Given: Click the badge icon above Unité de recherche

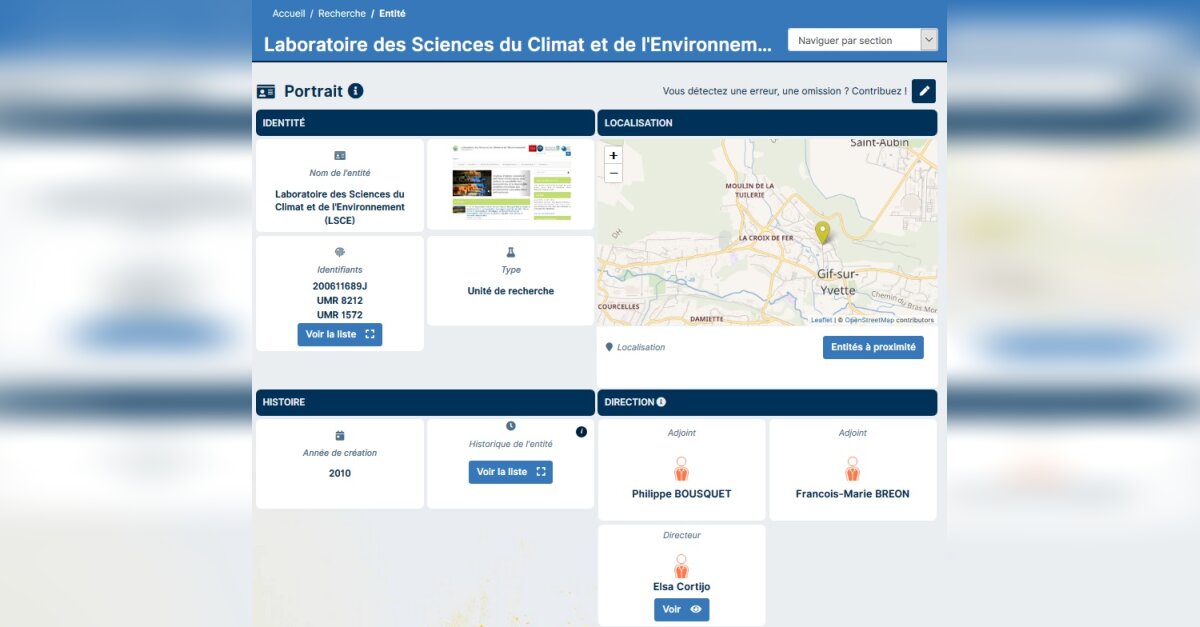Looking at the screenshot, I should 511,250.
